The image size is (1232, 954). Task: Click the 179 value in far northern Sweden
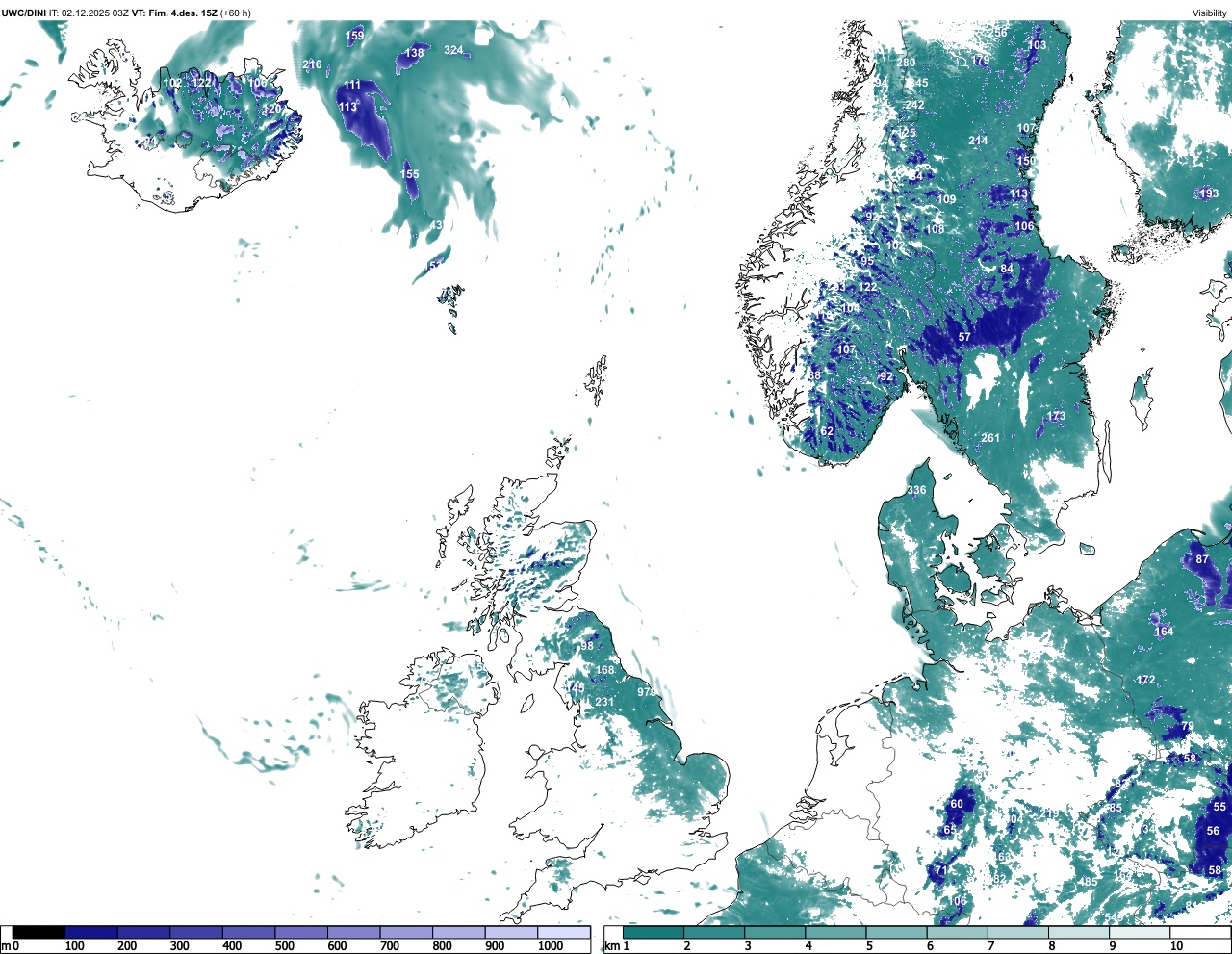pos(980,60)
